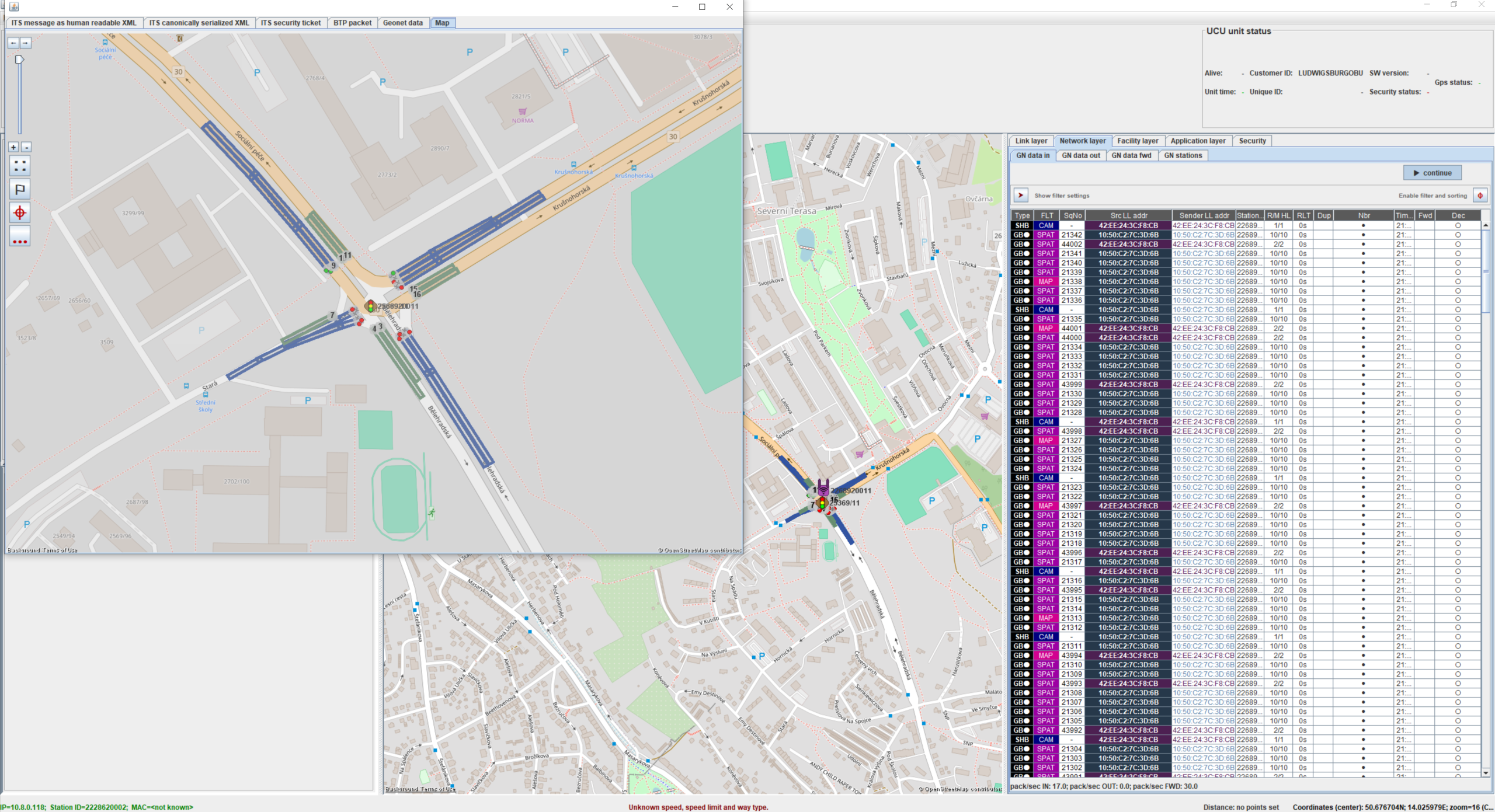The image size is (1495, 812).
Task: Open the Facility layer tab
Action: click(1138, 141)
